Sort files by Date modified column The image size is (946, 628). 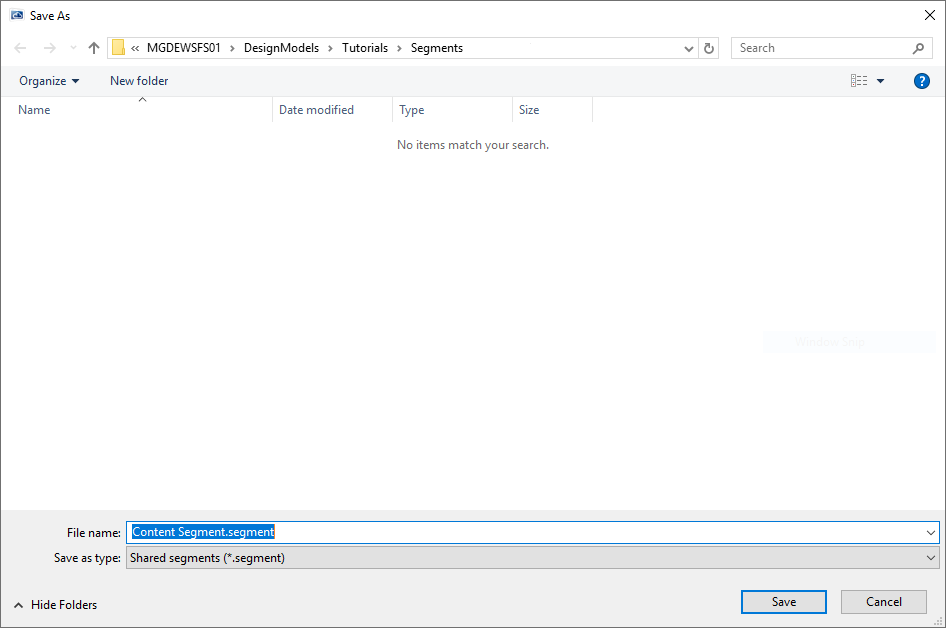click(x=316, y=110)
